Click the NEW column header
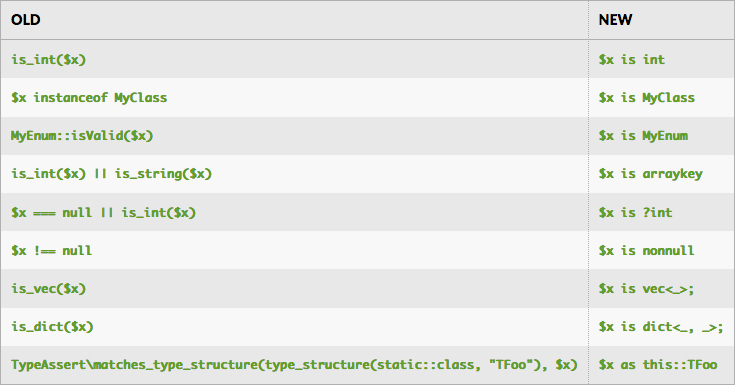The image size is (735, 385). click(x=615, y=20)
